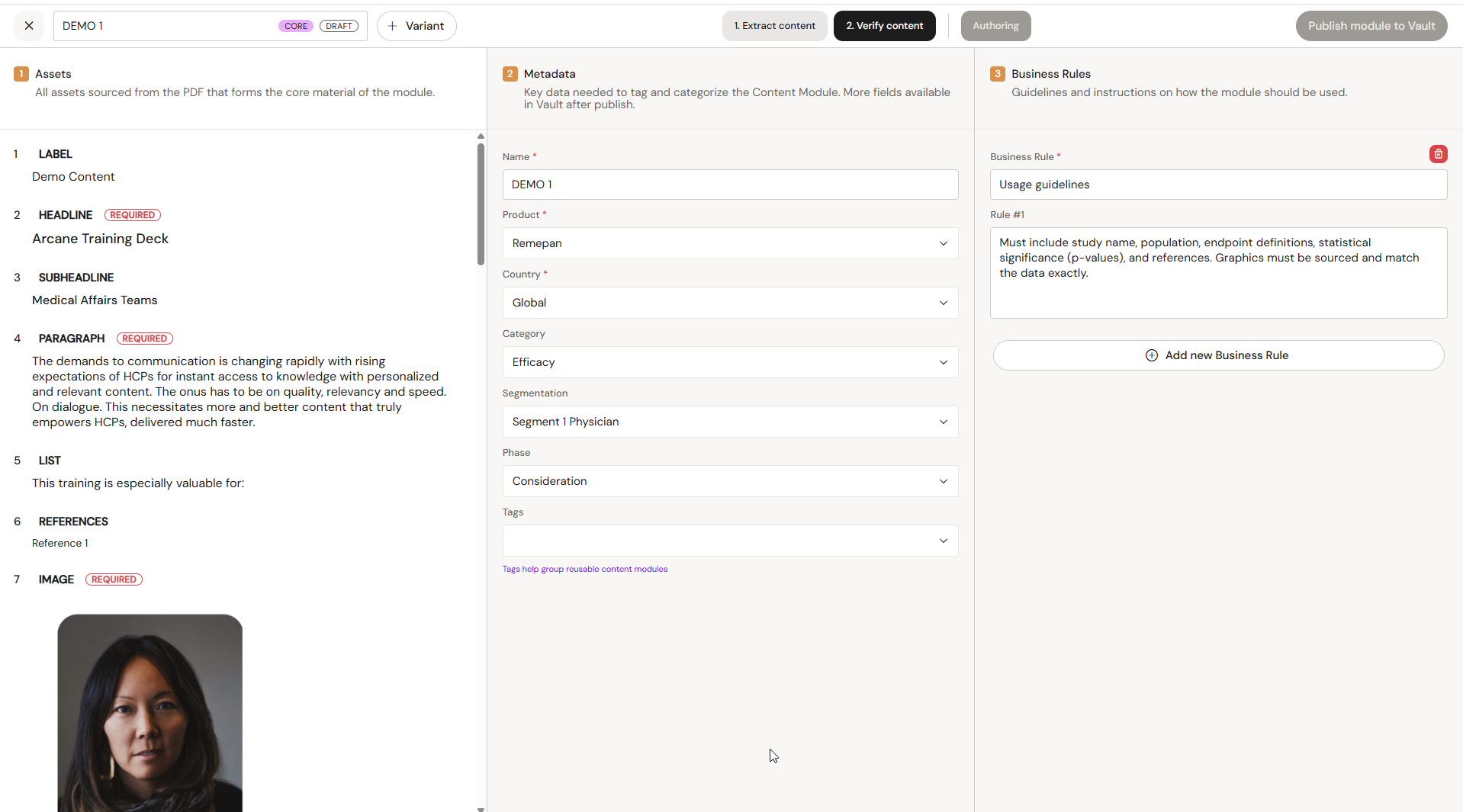Select the Demo Content label text
Viewport: 1463px width, 812px height.
(73, 177)
